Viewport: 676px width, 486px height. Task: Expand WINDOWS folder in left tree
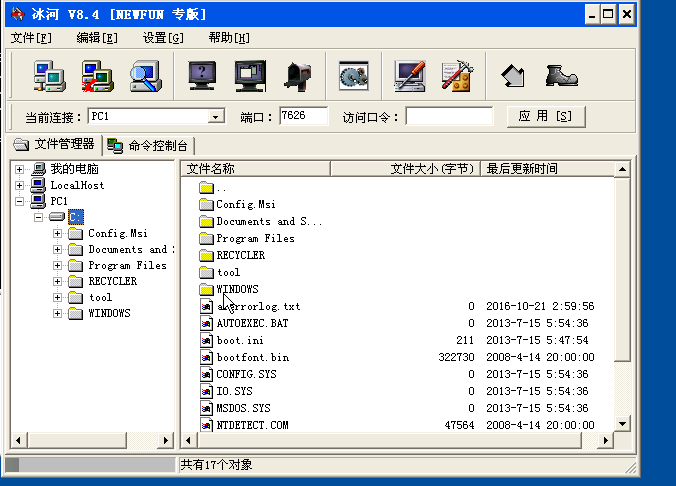(57, 314)
